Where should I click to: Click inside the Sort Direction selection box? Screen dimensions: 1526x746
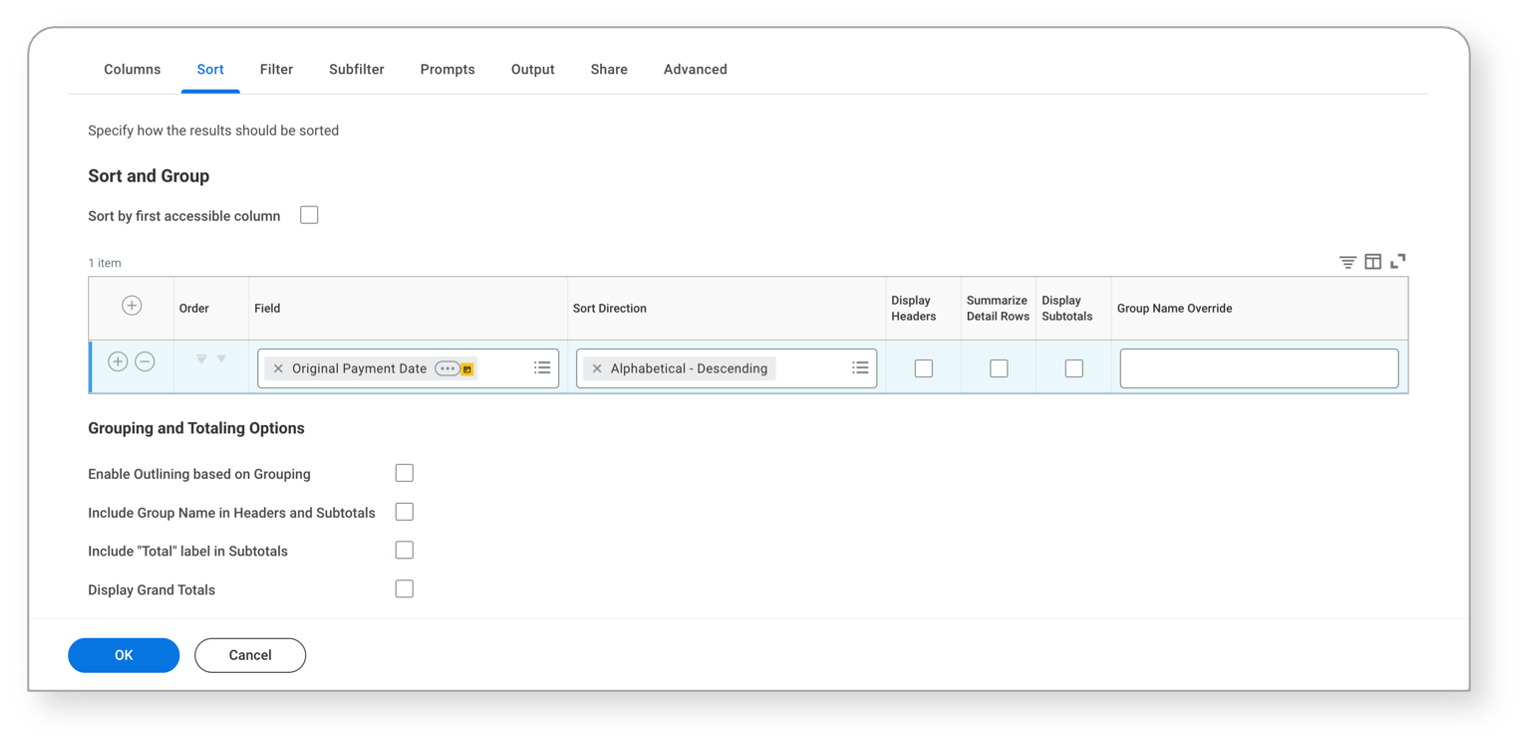726,368
